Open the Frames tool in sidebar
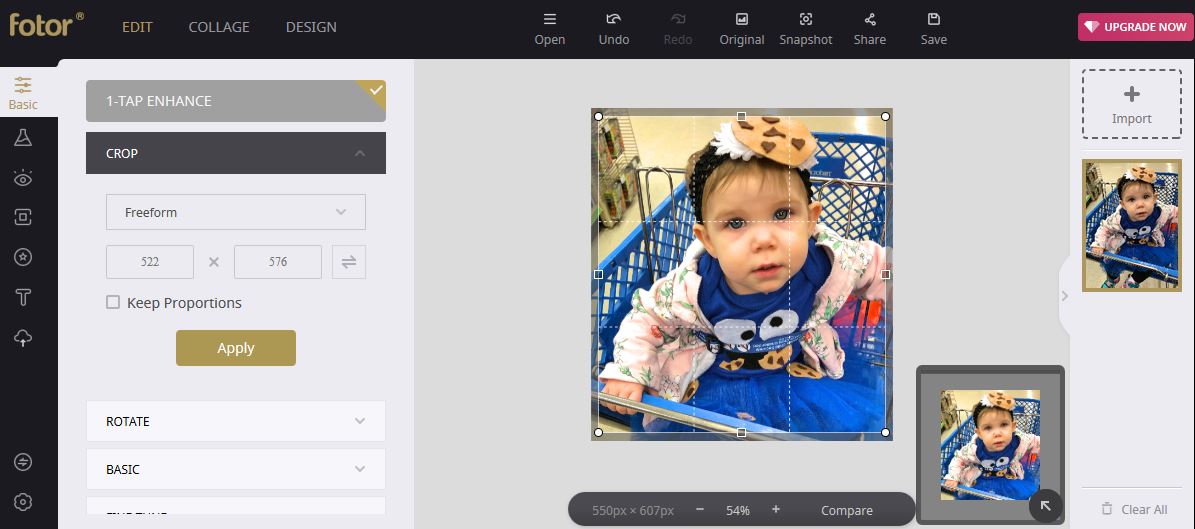1195x529 pixels. pyautogui.click(x=23, y=217)
